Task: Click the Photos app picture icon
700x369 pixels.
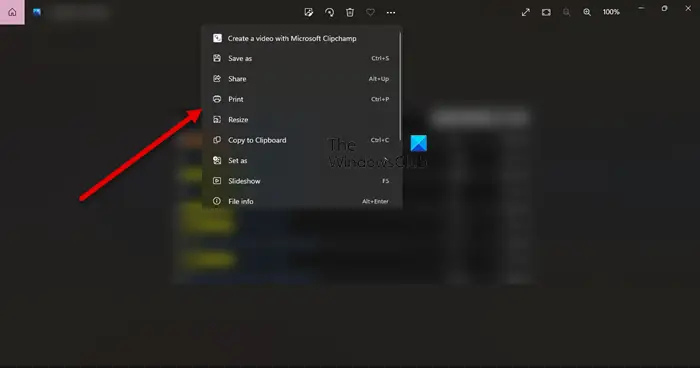Action: [x=37, y=12]
